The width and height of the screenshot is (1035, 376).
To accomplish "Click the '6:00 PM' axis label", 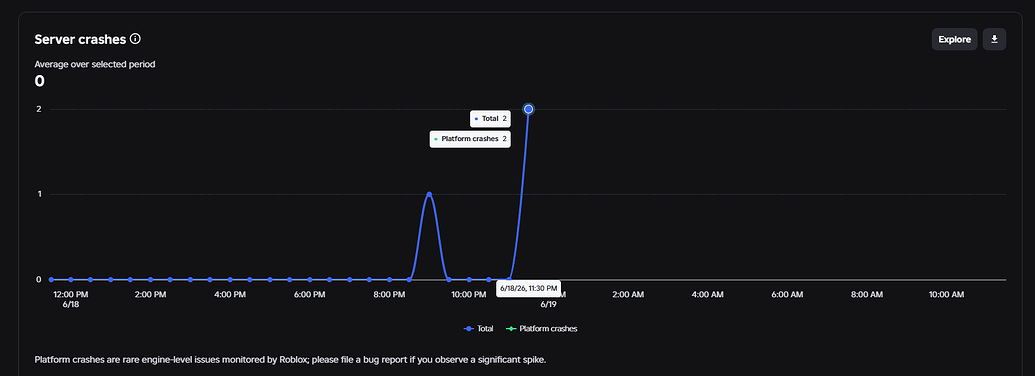I will (310, 294).
